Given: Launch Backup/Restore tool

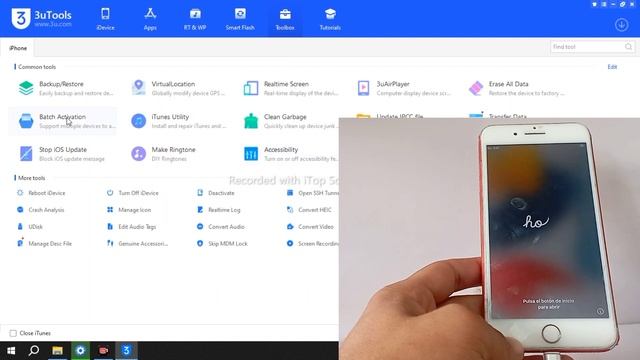Looking at the screenshot, I should point(65,88).
